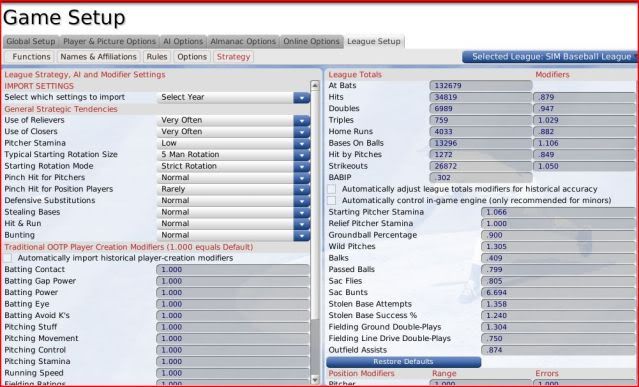Edit the Pitching Movement field
This screenshot has width=639, height=387.
(233, 339)
